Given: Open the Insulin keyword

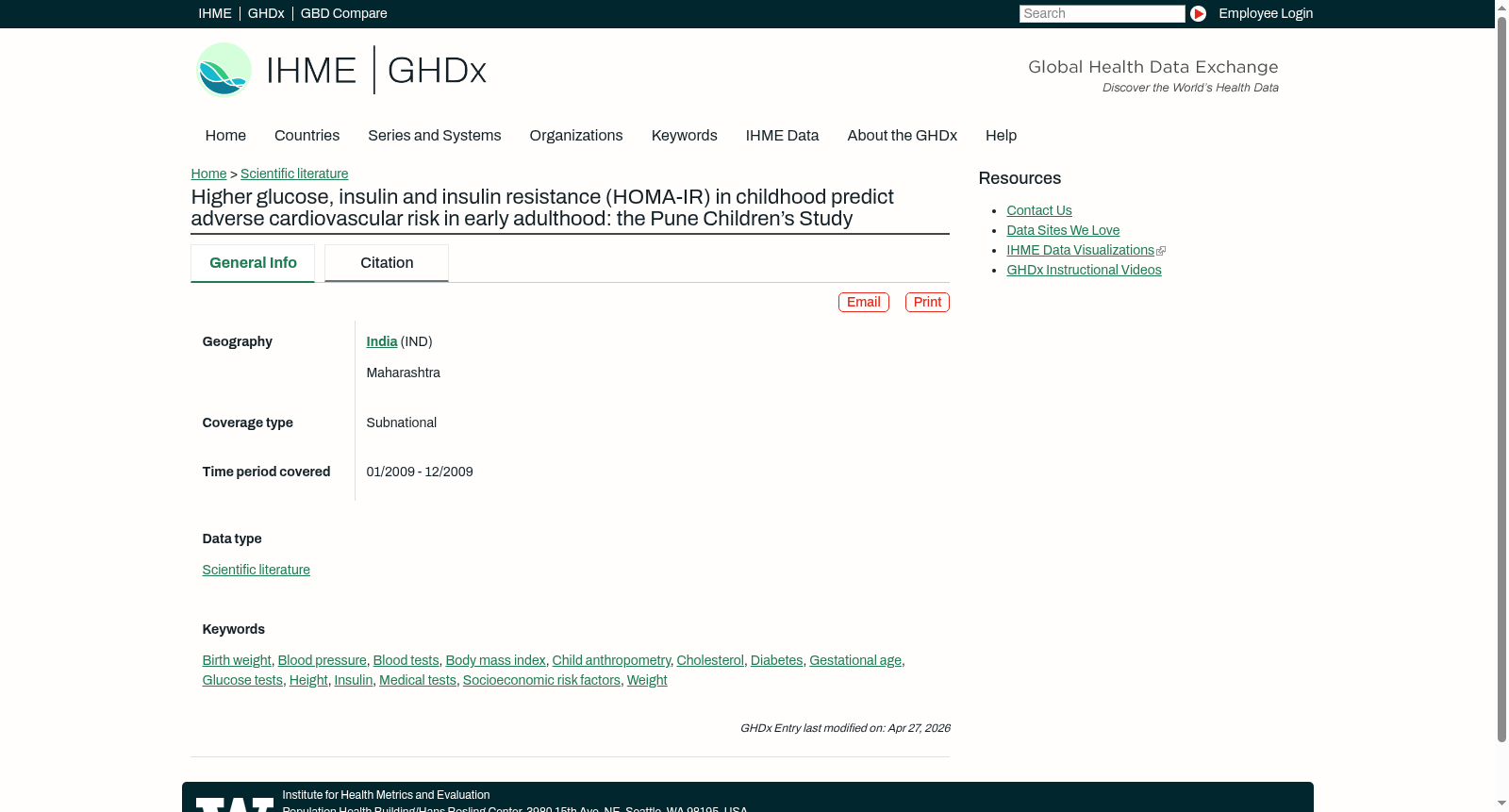Looking at the screenshot, I should click(354, 680).
